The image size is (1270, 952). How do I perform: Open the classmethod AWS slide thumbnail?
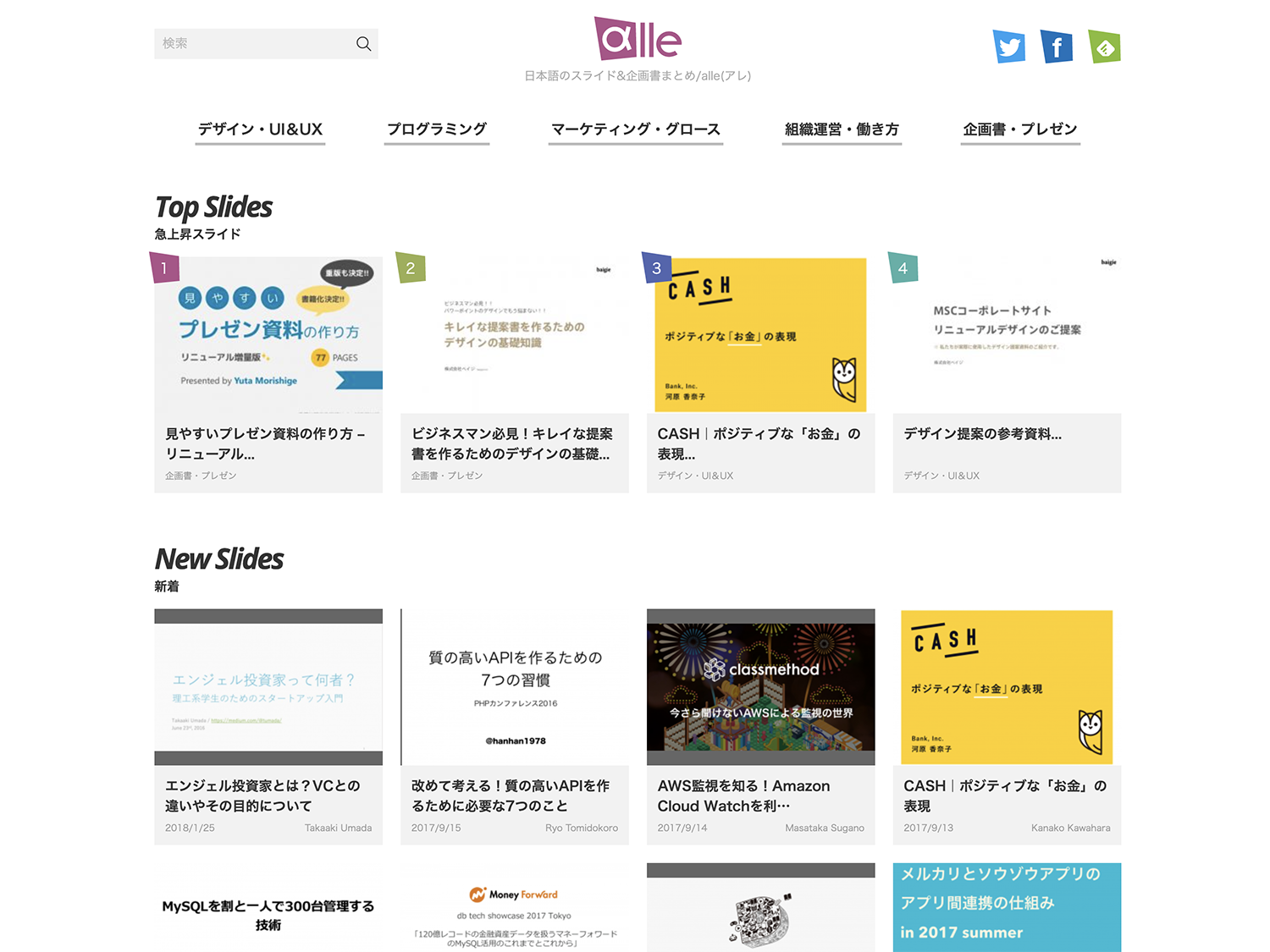[761, 687]
